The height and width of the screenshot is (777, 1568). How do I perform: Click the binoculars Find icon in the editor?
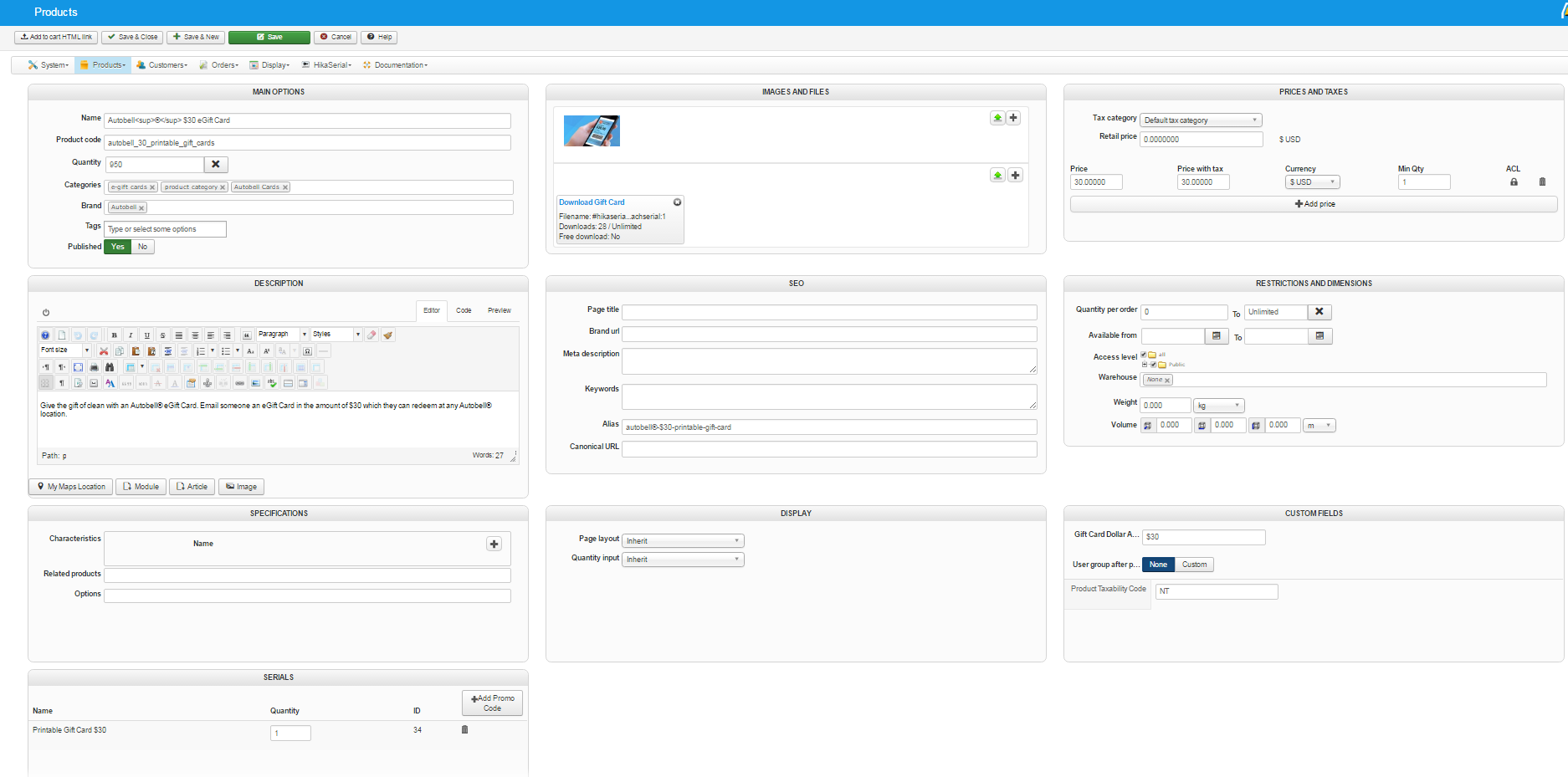(110, 367)
